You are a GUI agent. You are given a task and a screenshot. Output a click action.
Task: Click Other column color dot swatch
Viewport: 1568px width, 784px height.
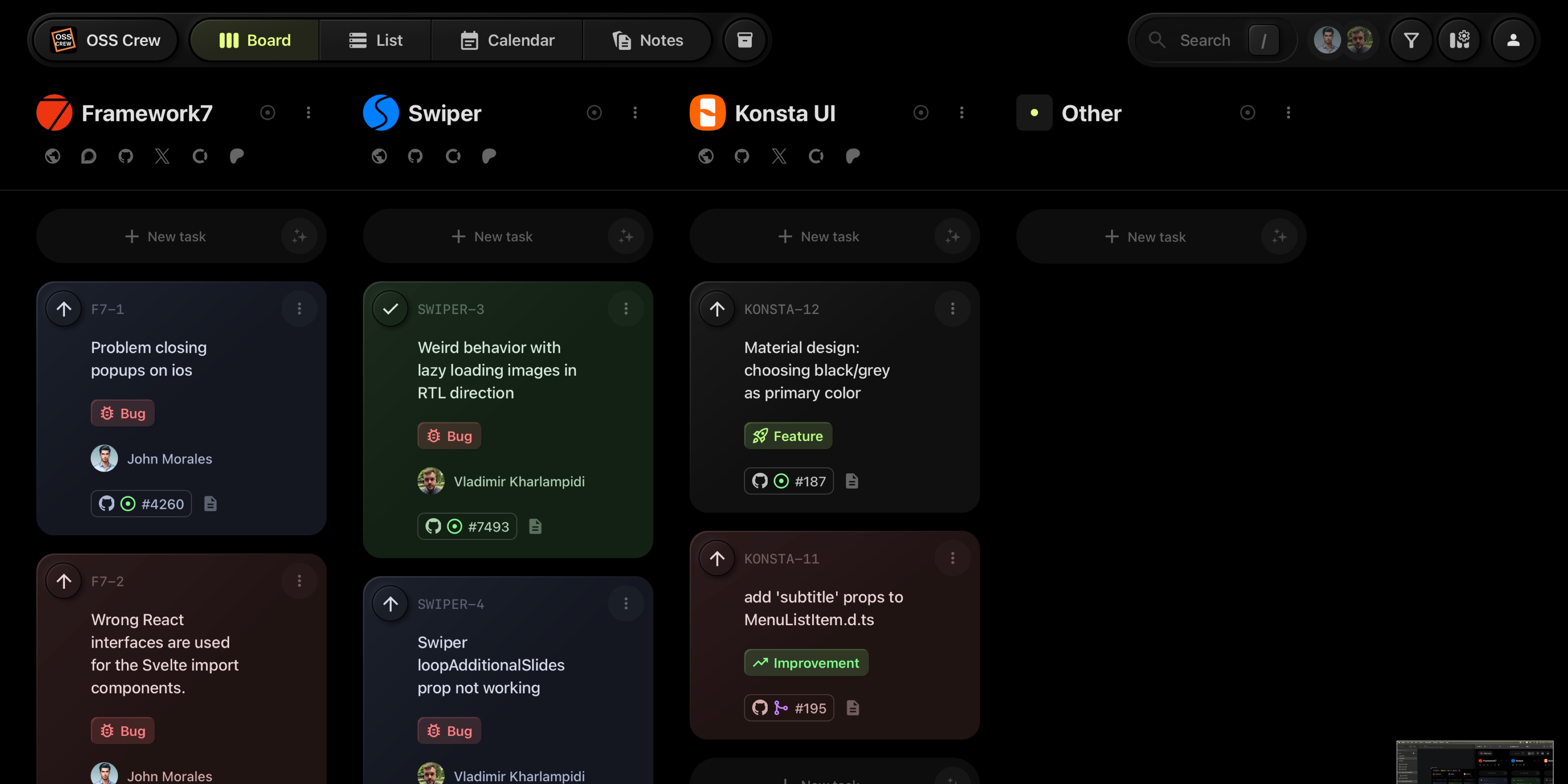pyautogui.click(x=1033, y=113)
